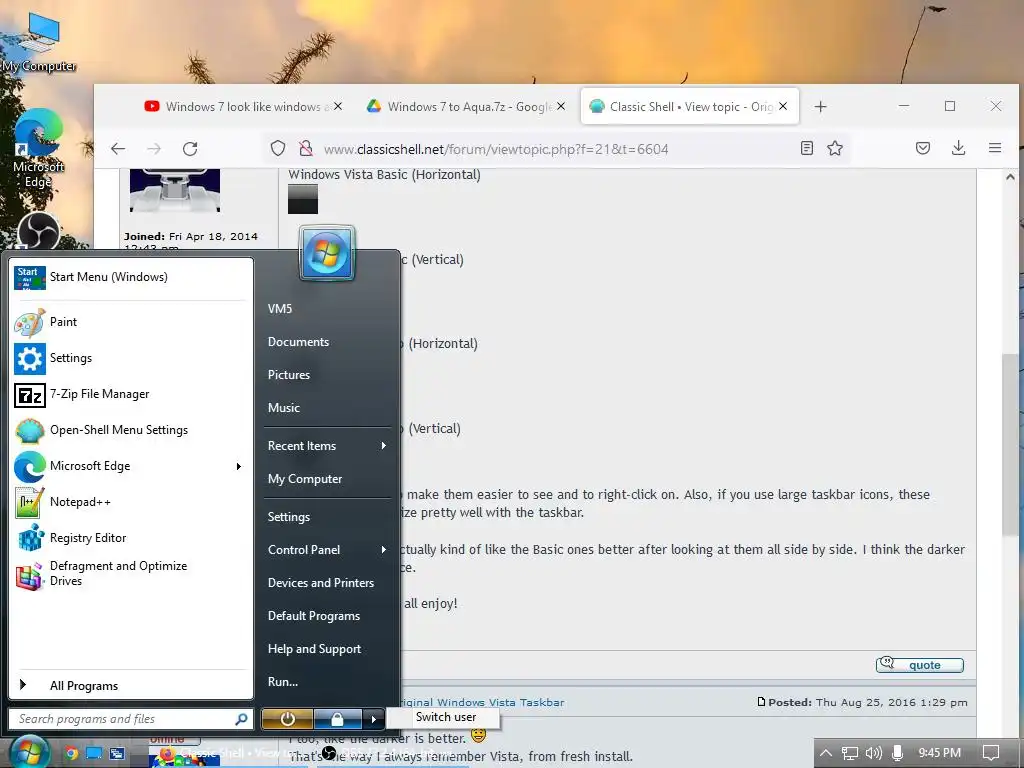
Task: Reload the page in Firefox
Action: click(190, 149)
